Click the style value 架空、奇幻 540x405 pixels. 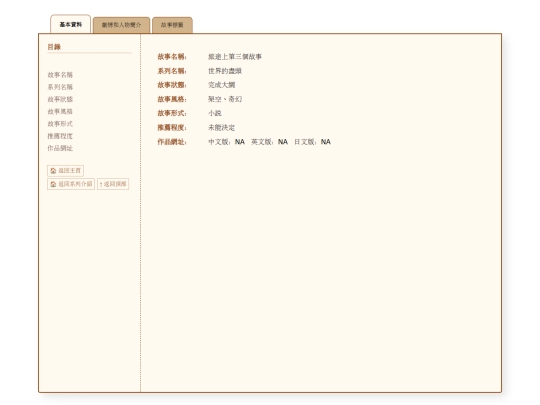click(x=225, y=99)
